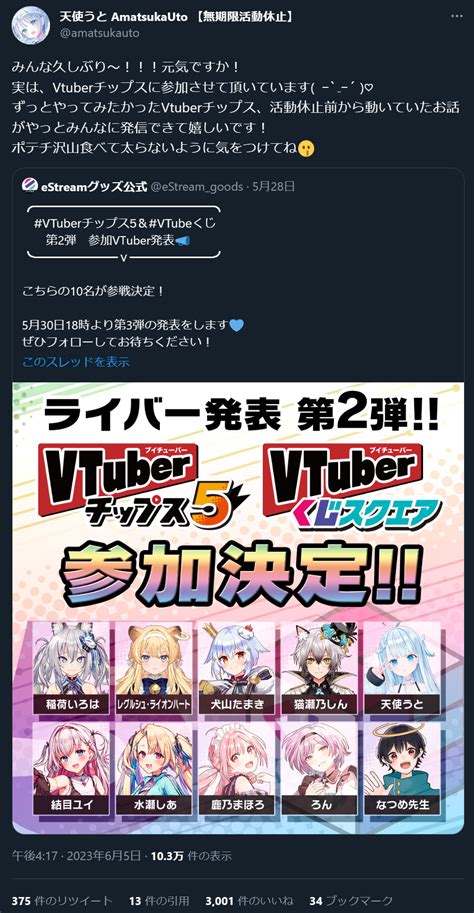Open 天使うと profile avatar
Screen dimensions: 474x913
[30, 24]
